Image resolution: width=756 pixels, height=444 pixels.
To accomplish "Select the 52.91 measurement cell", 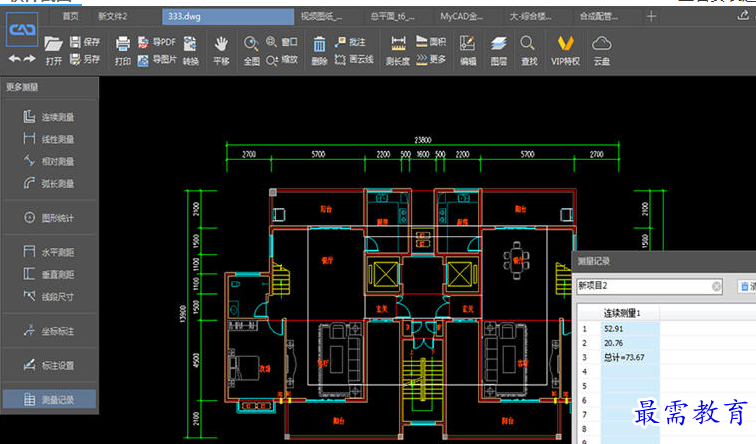I will (630, 329).
